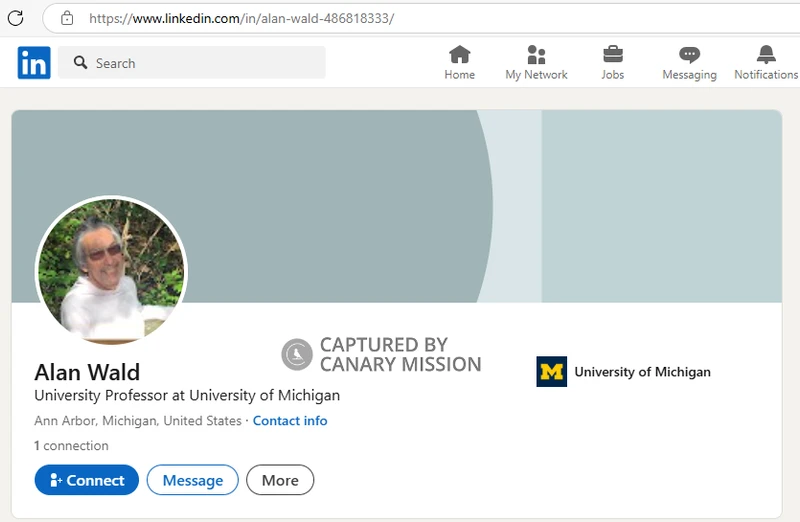View the 1 connection link
This screenshot has height=522, width=800.
click(71, 445)
